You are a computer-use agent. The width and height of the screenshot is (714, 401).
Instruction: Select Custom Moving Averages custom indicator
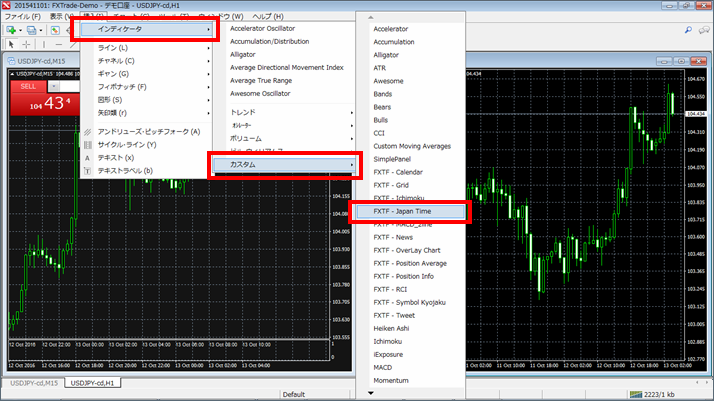tap(412, 146)
